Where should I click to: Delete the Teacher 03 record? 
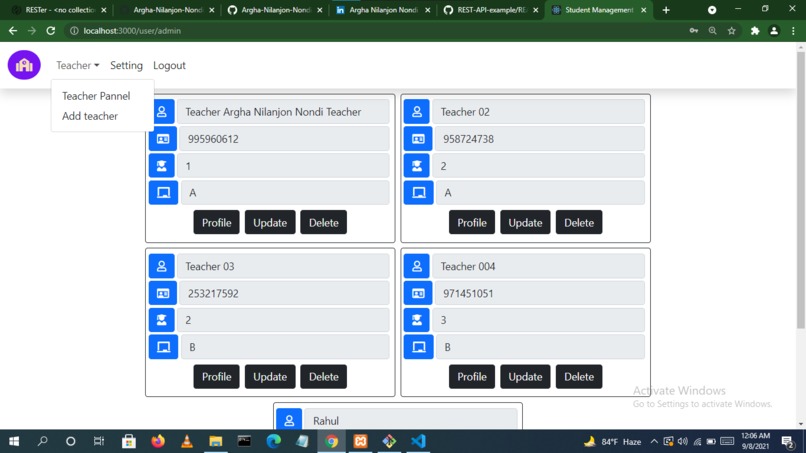323,376
